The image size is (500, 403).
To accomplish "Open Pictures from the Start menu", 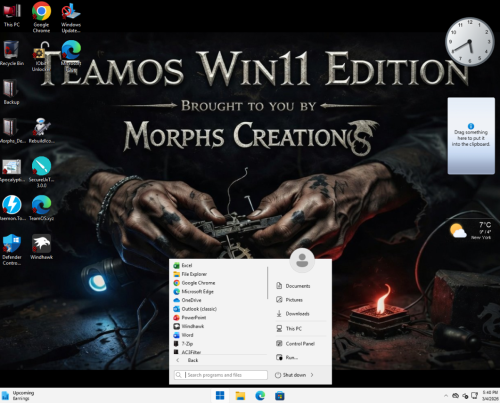I will click(x=301, y=300).
